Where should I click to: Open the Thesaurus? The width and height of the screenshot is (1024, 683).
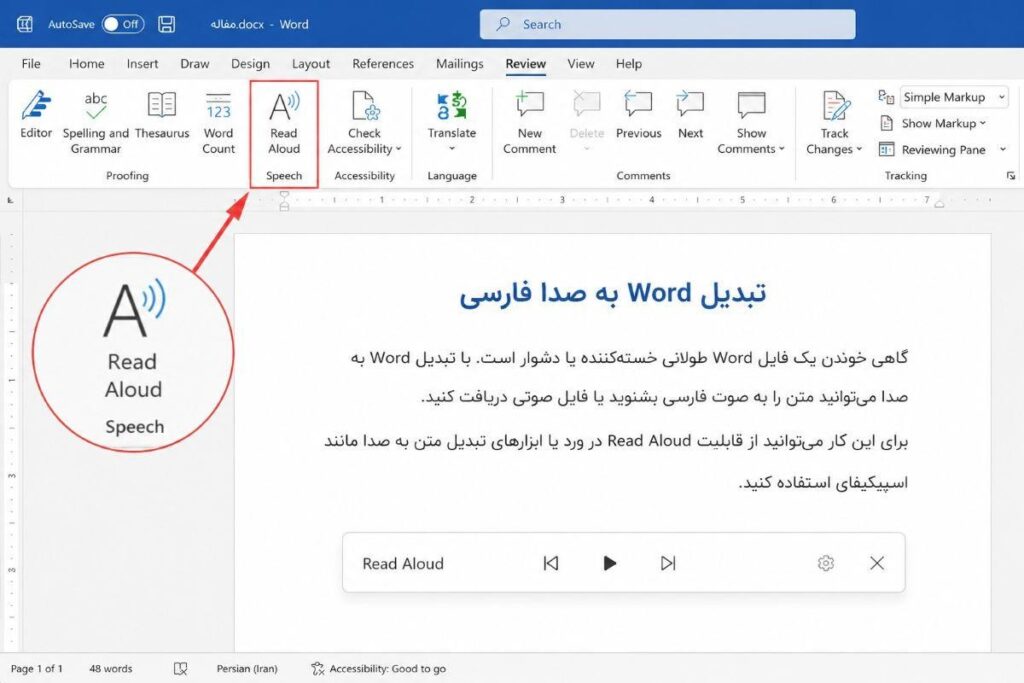(162, 116)
